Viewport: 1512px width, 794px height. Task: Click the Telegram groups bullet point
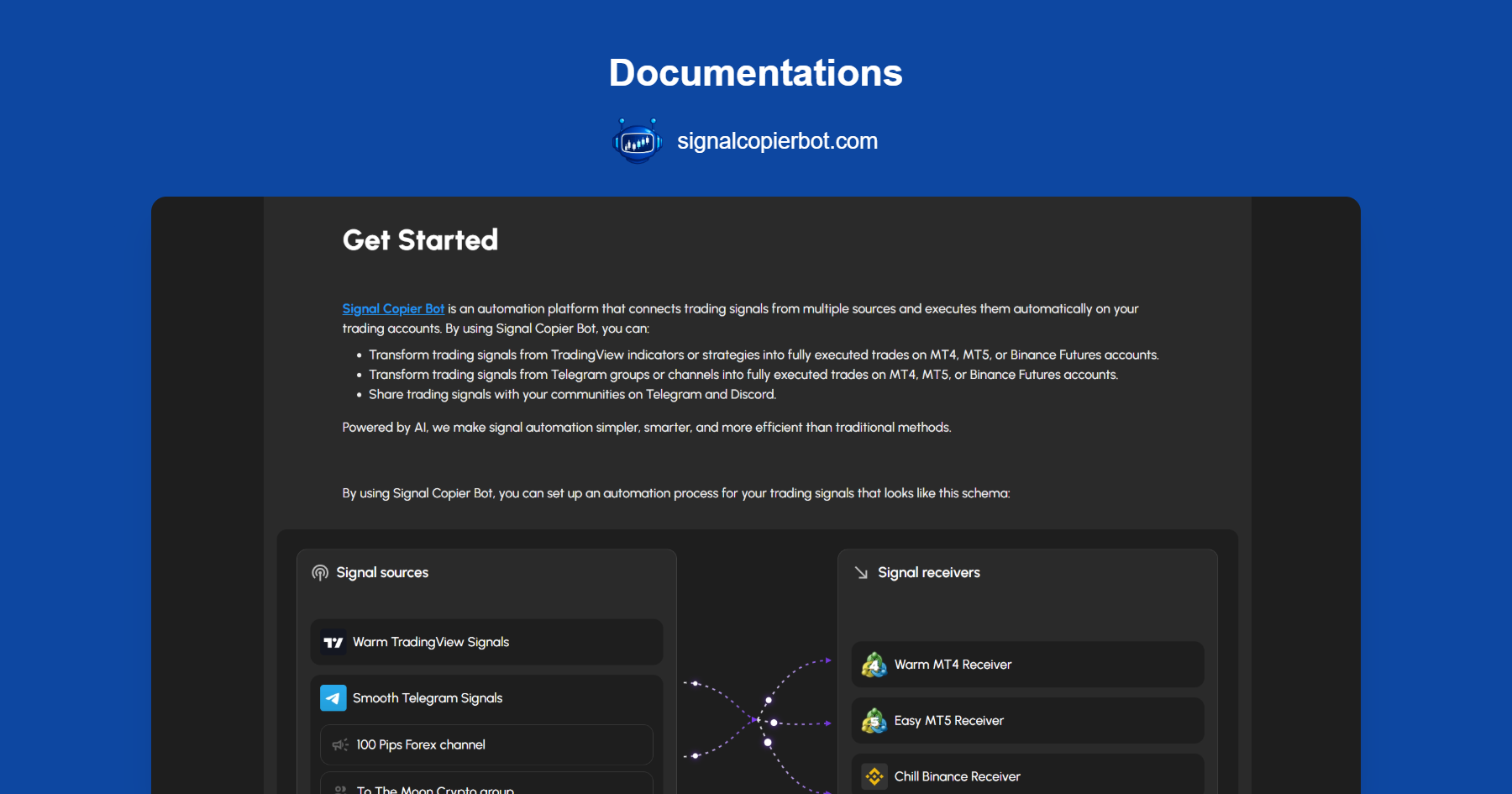pyautogui.click(x=743, y=375)
